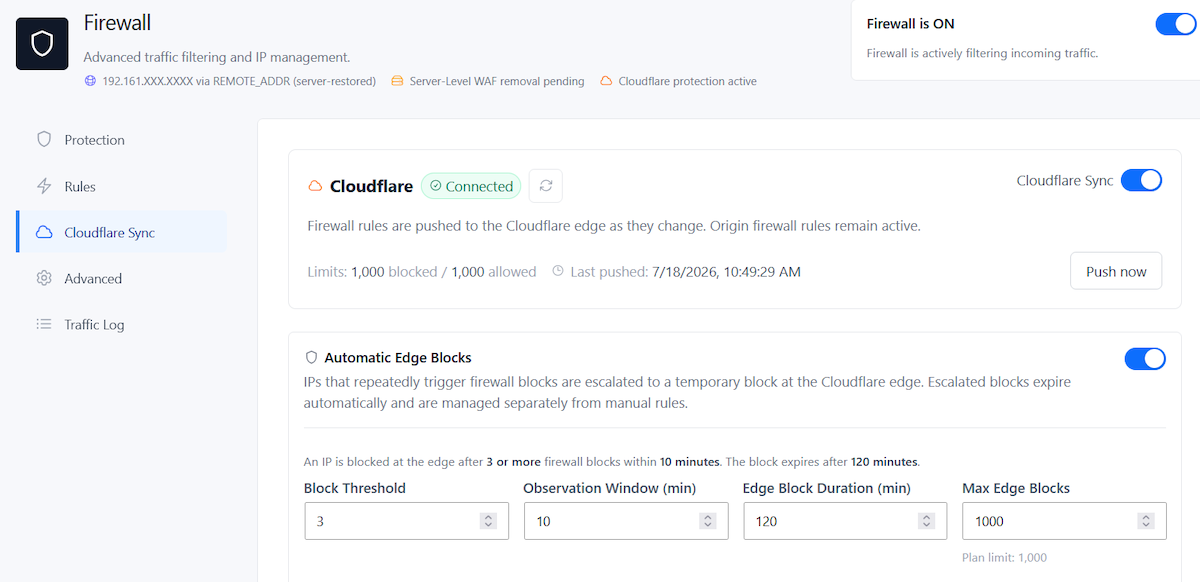Open the Traffic Log section
The image size is (1200, 582).
[122, 324]
